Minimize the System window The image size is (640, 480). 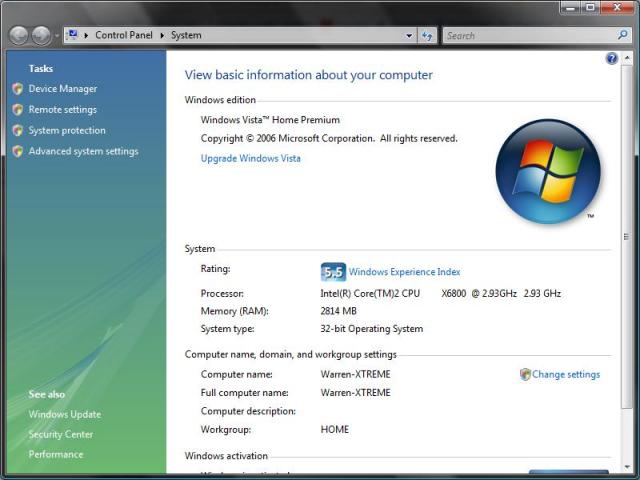pyautogui.click(x=570, y=8)
